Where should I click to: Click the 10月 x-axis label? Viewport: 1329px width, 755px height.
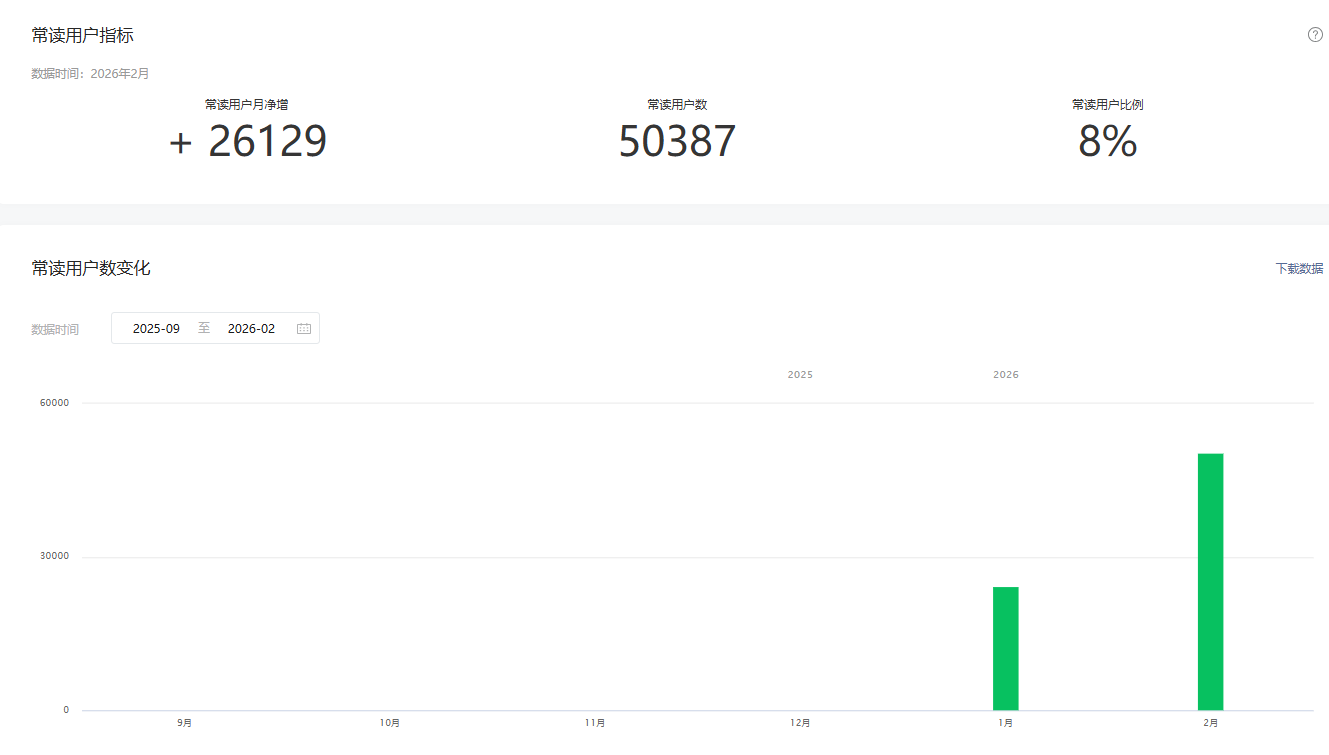click(390, 723)
